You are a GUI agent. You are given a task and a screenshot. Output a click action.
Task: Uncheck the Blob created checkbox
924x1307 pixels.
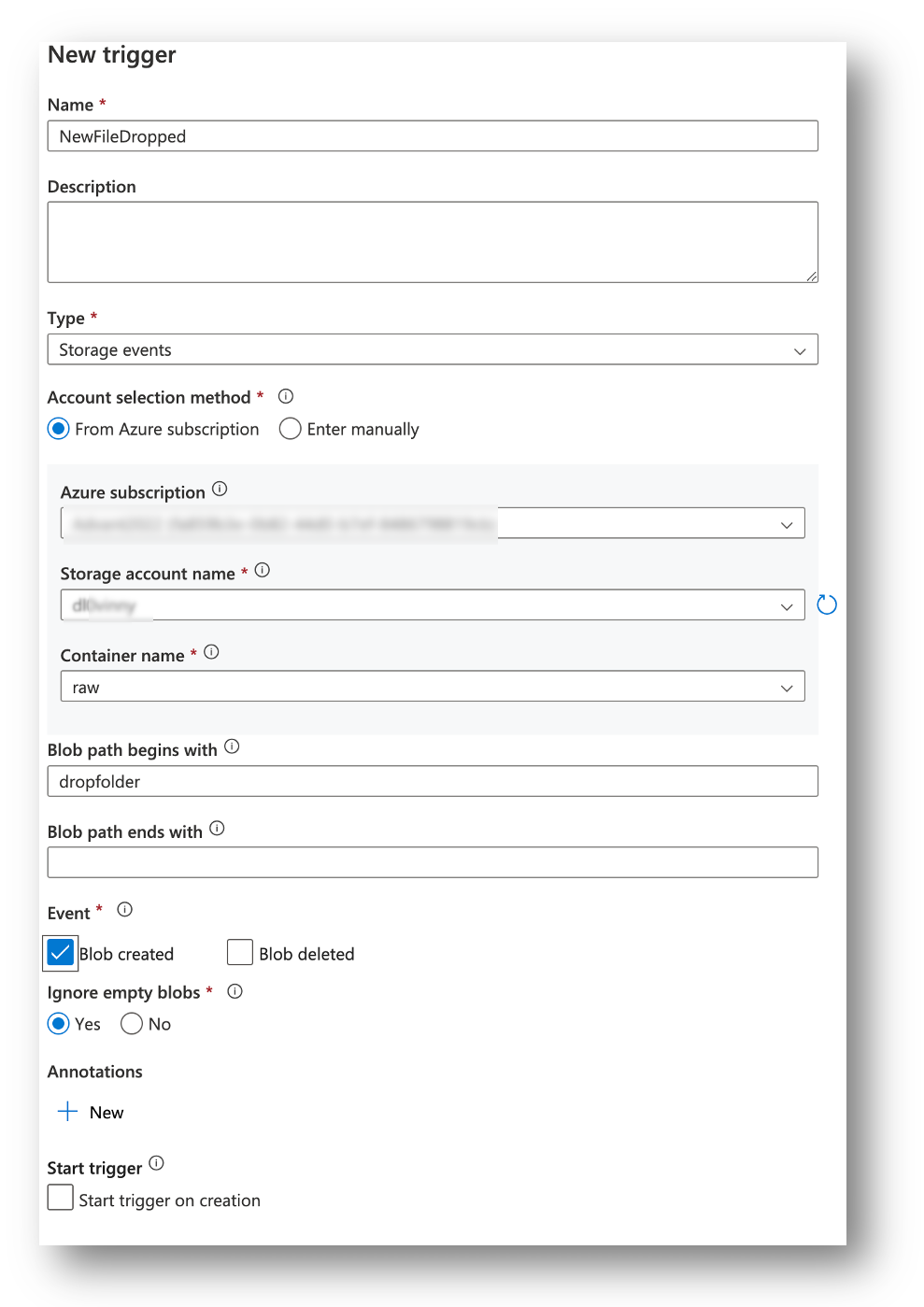click(x=60, y=952)
